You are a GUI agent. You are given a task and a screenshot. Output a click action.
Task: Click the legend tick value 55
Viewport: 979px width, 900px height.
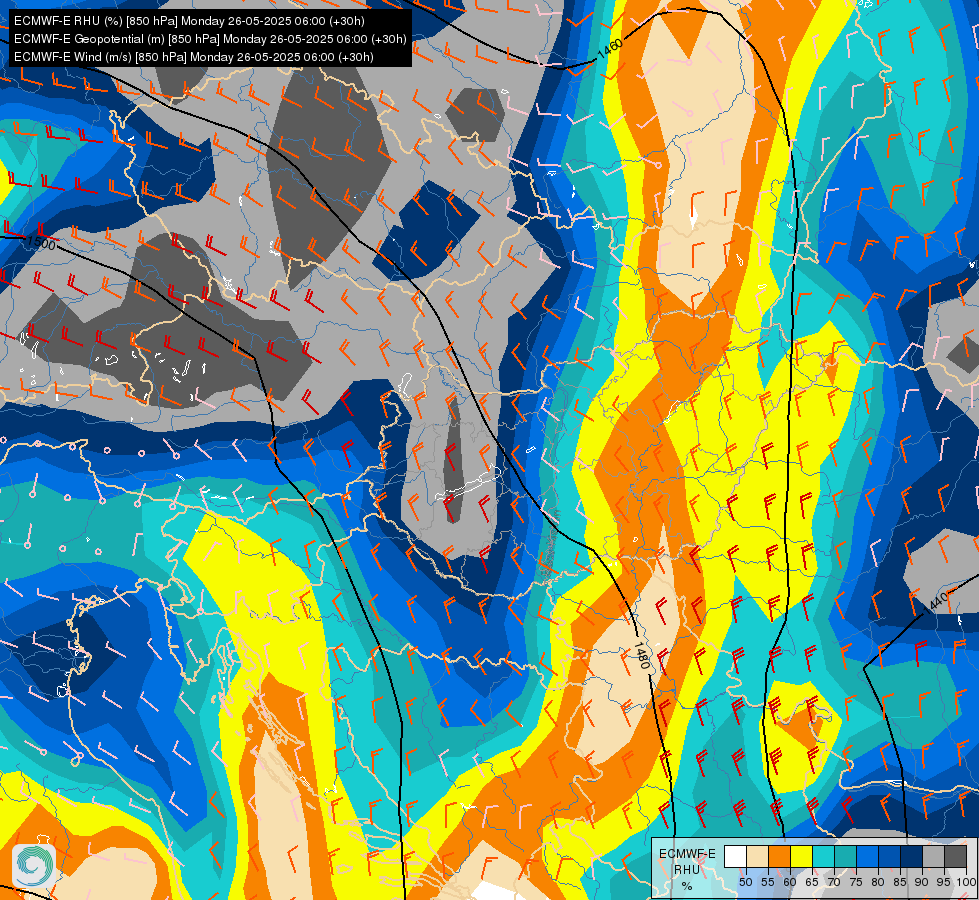768,882
